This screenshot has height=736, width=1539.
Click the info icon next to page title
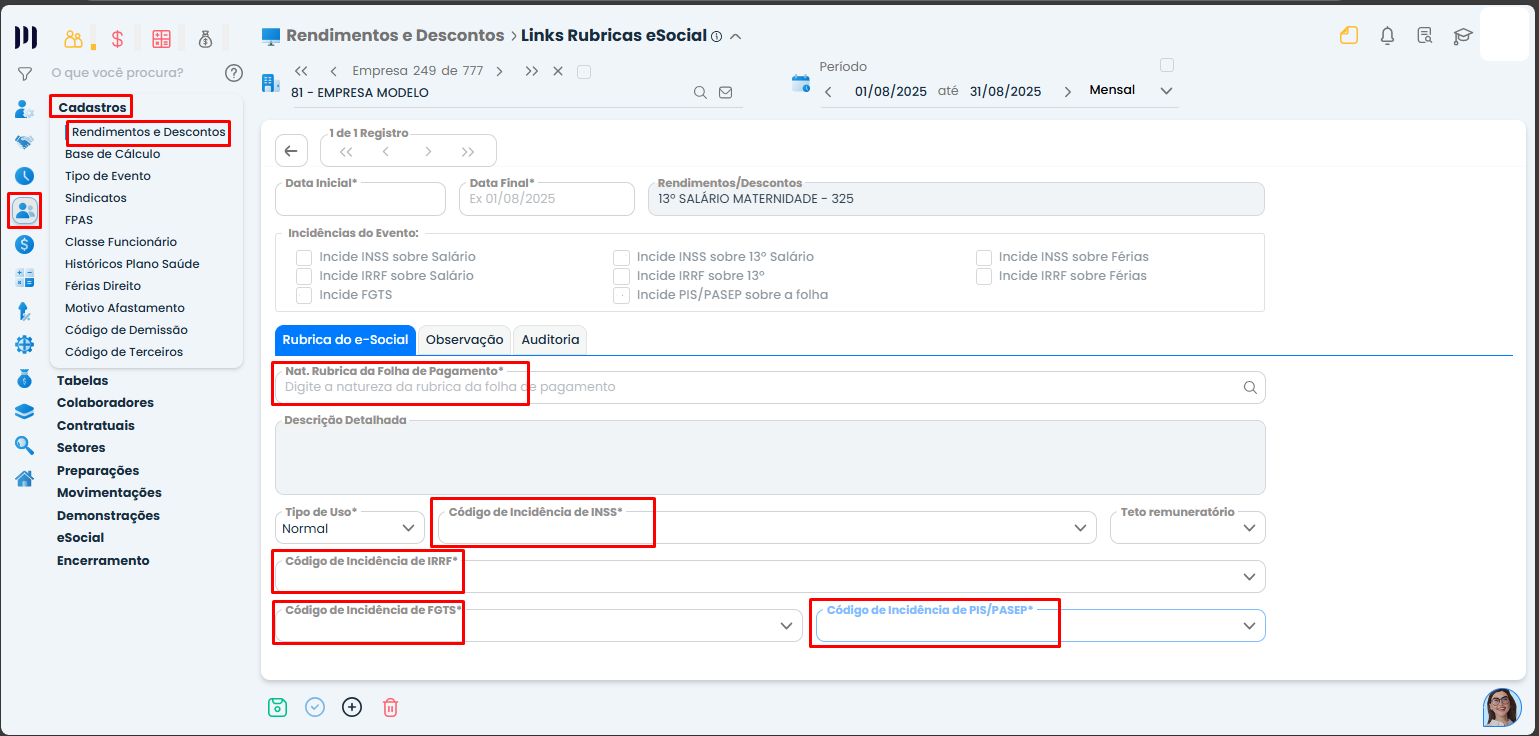[x=716, y=36]
